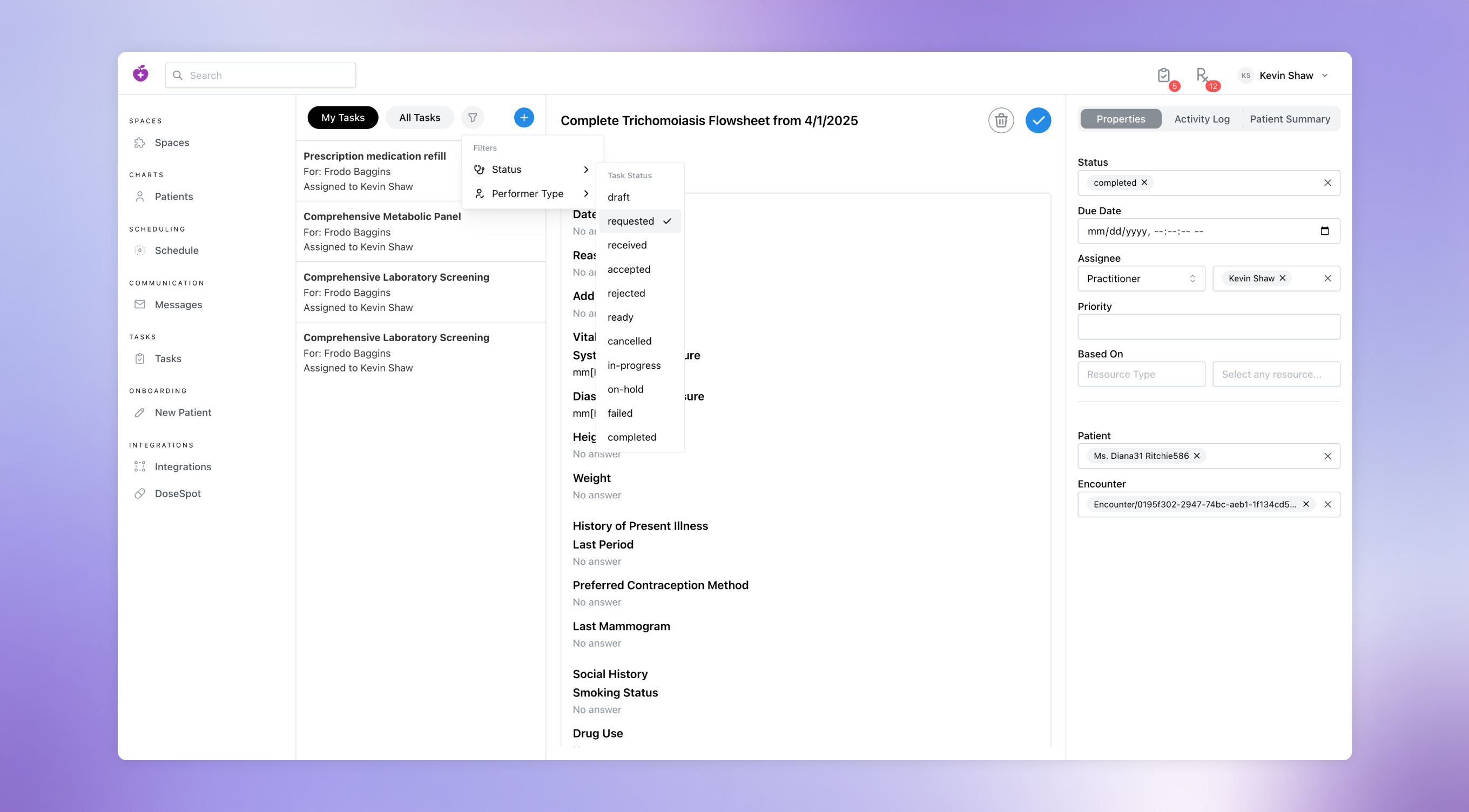This screenshot has width=1469, height=812.
Task: Select the completed status filter
Action: click(x=640, y=437)
